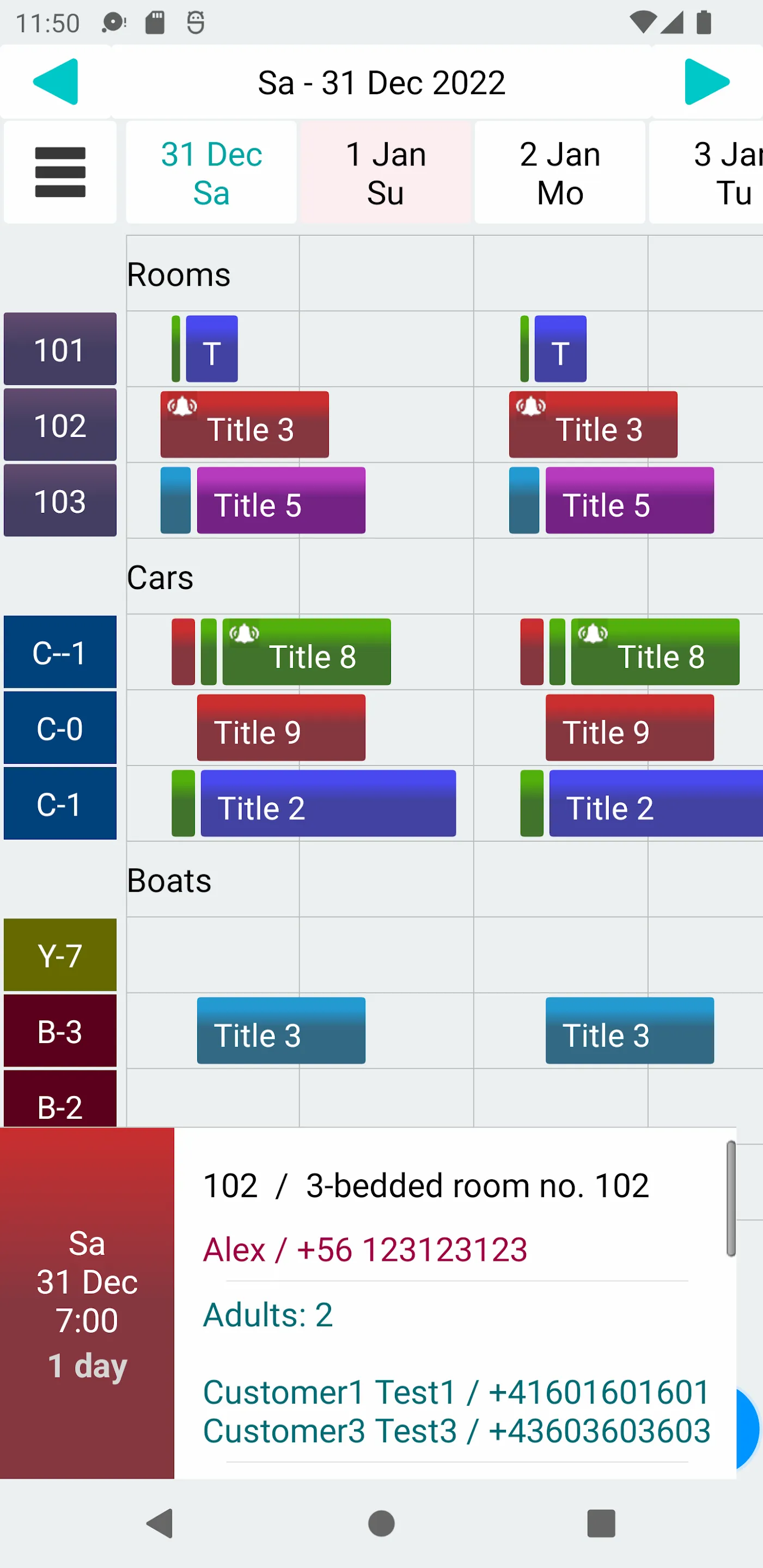Select room 101 resource label
Screen dimensions: 763x1568
(60, 349)
